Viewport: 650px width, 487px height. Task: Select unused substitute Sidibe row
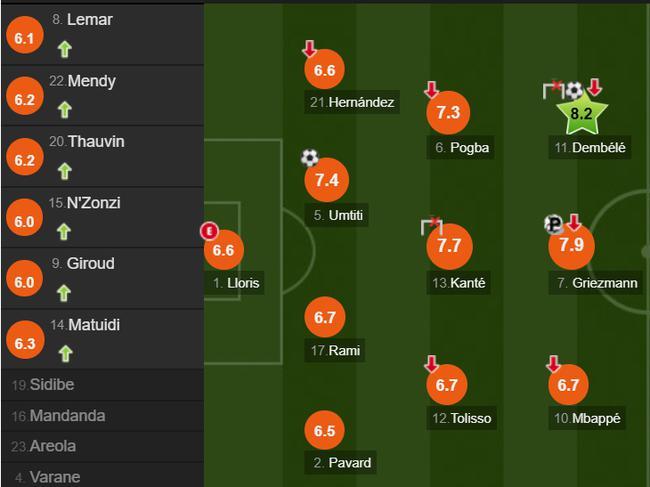(102, 385)
